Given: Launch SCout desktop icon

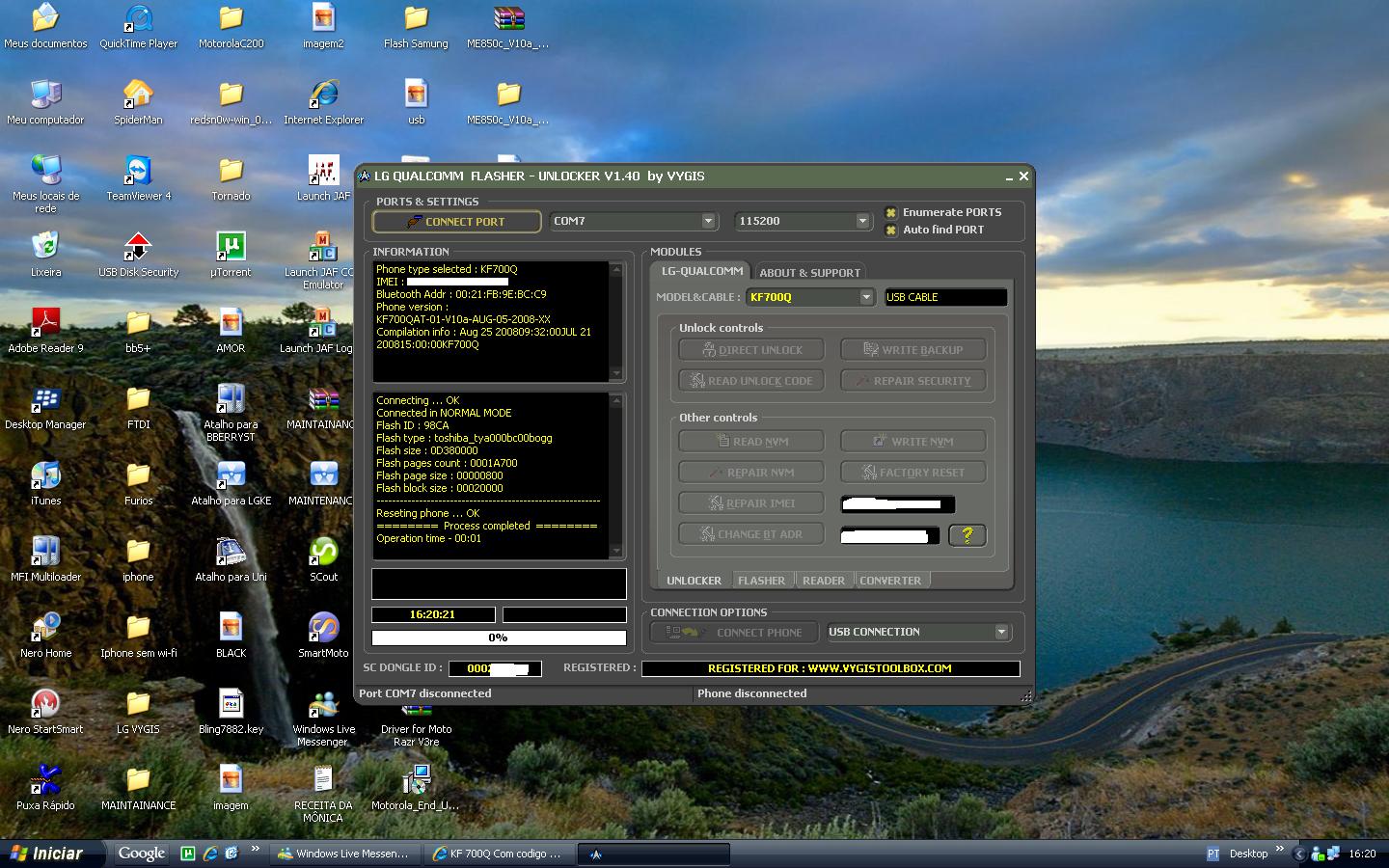Looking at the screenshot, I should 323,559.
